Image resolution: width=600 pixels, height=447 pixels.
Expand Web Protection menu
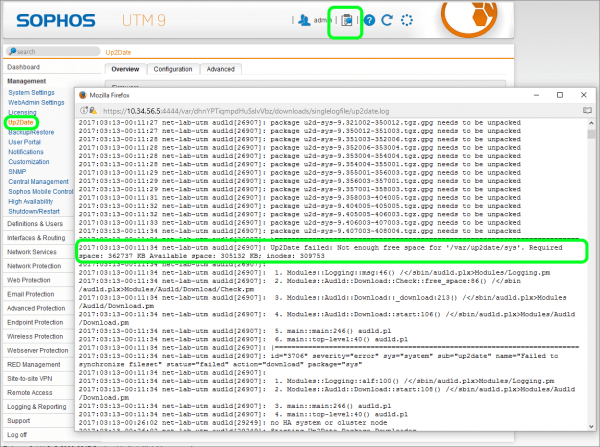(29, 281)
